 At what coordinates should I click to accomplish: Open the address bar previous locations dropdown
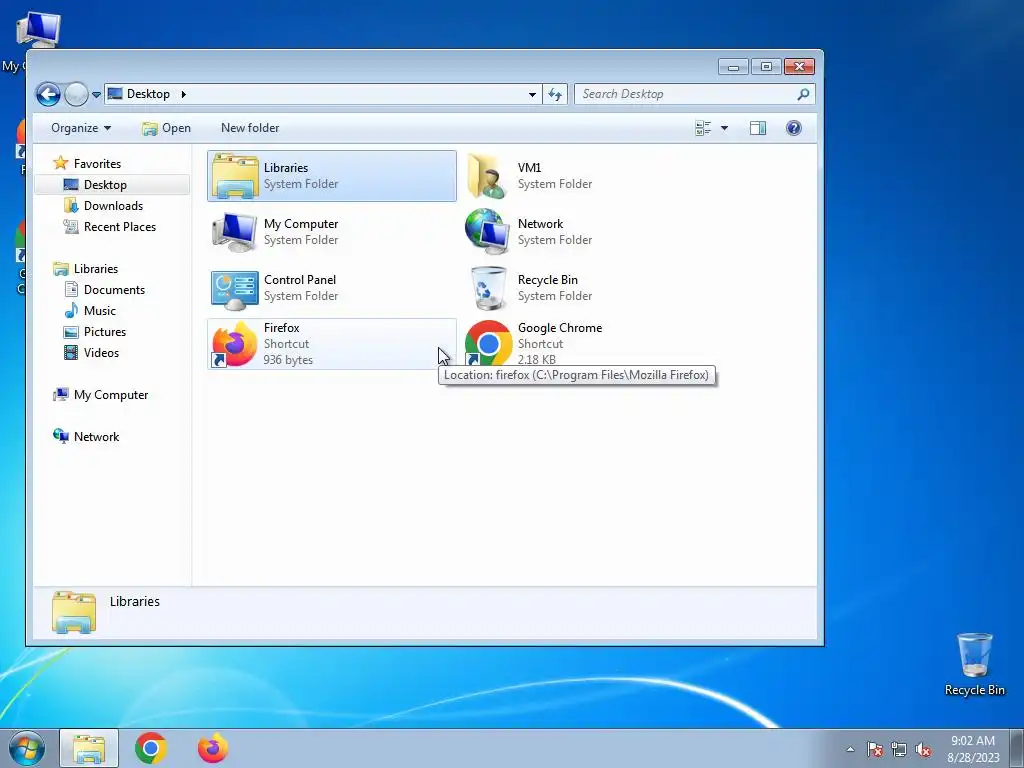click(532, 94)
